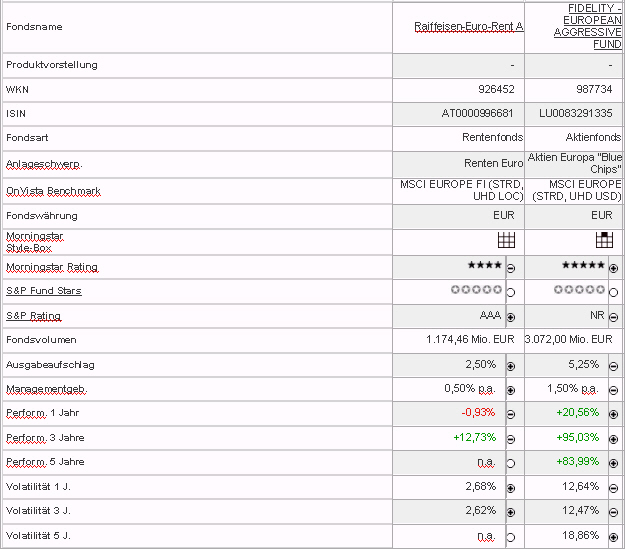Click the MSCI EUROPE FI (STRD, UHD LOC) benchmark
625x549 pixels.
462,190
